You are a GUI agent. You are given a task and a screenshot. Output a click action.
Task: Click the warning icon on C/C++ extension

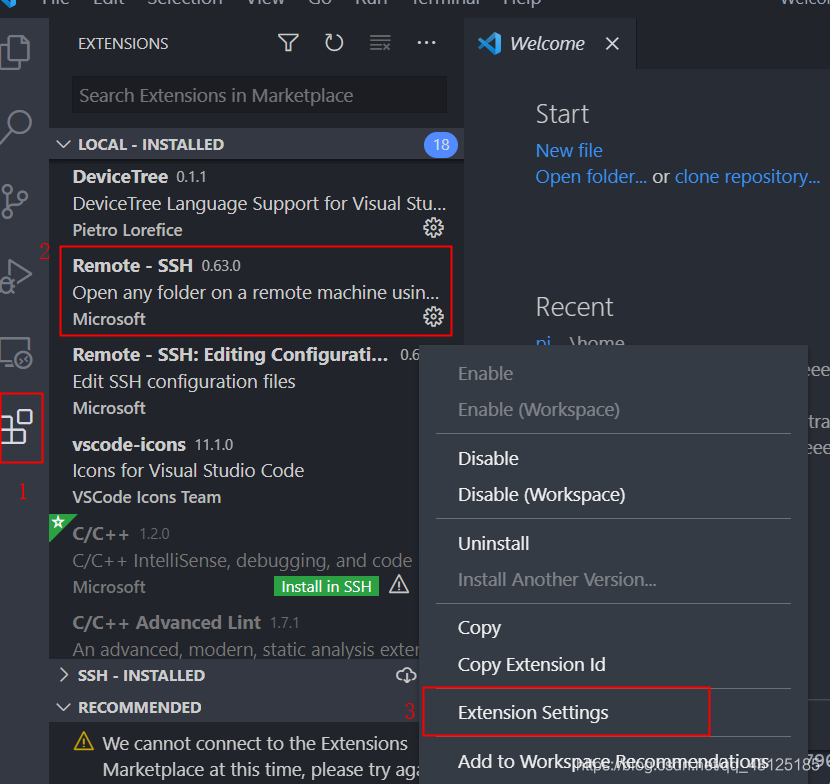[399, 585]
